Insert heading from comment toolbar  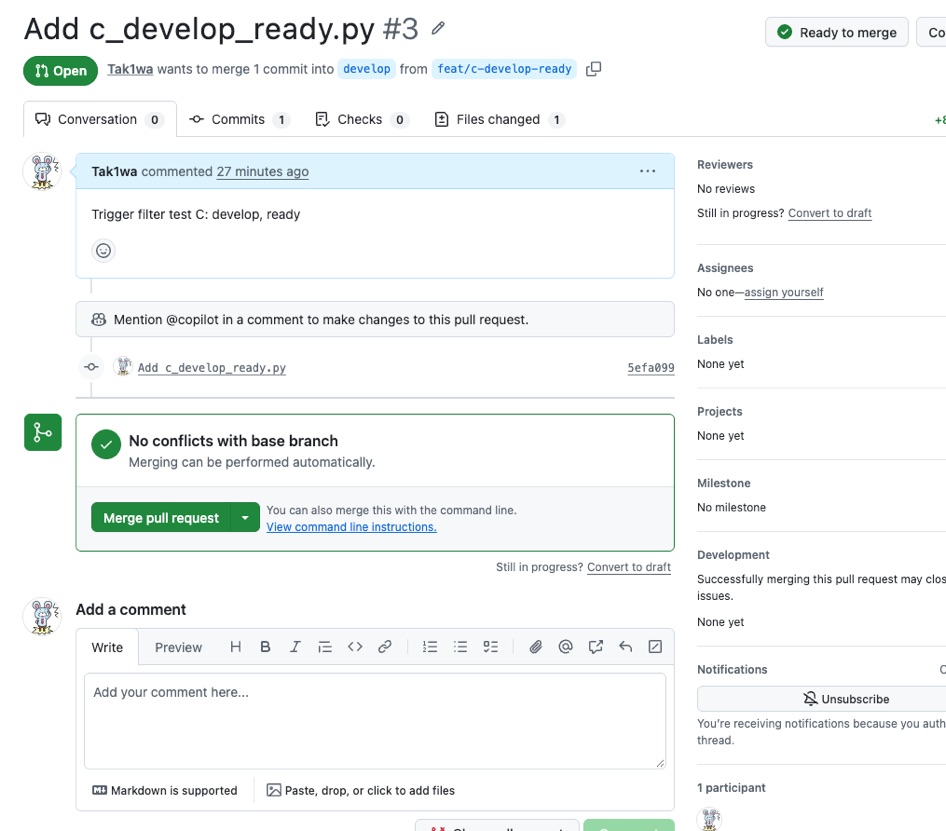(235, 647)
